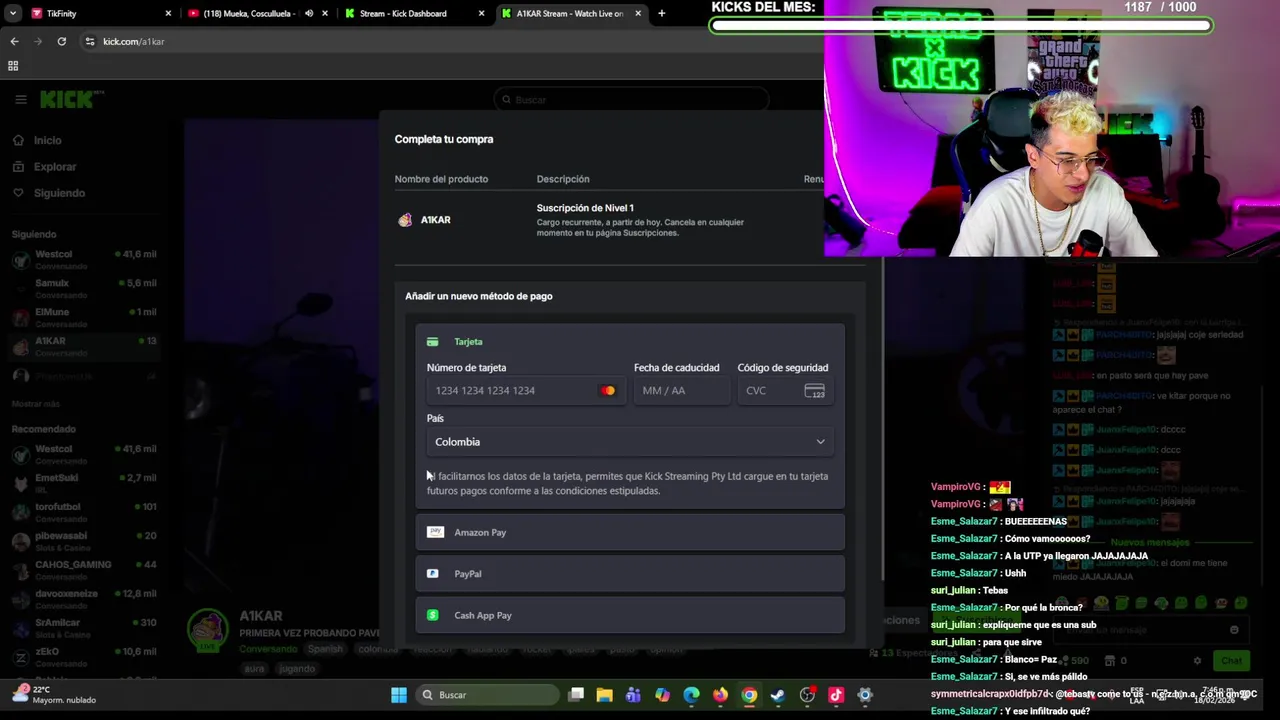Open Microsoft Teams from taskbar
Image resolution: width=1280 pixels, height=720 pixels.
point(633,695)
